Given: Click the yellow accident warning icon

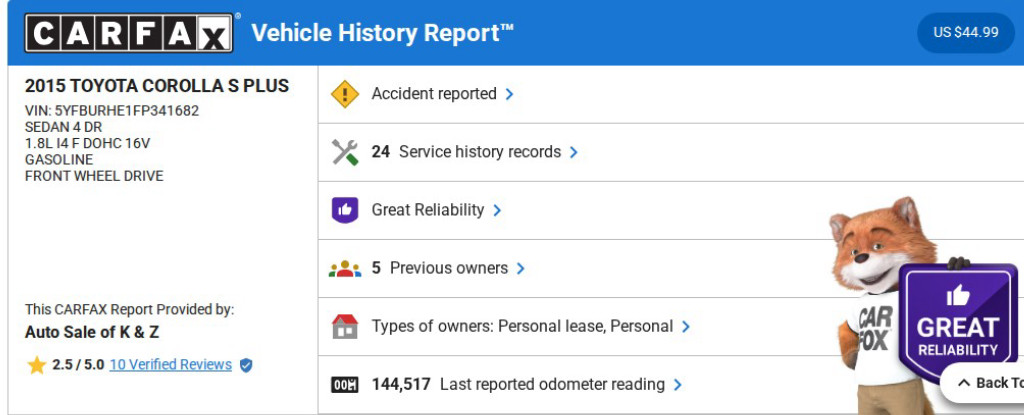Looking at the screenshot, I should [345, 94].
